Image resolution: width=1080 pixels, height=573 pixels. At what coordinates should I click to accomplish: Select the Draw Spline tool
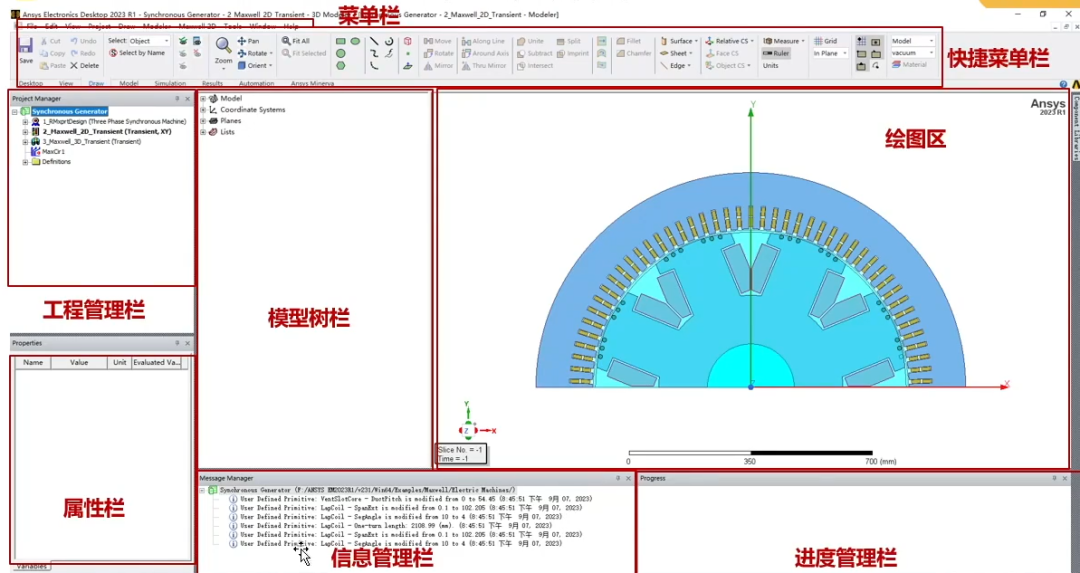374,54
